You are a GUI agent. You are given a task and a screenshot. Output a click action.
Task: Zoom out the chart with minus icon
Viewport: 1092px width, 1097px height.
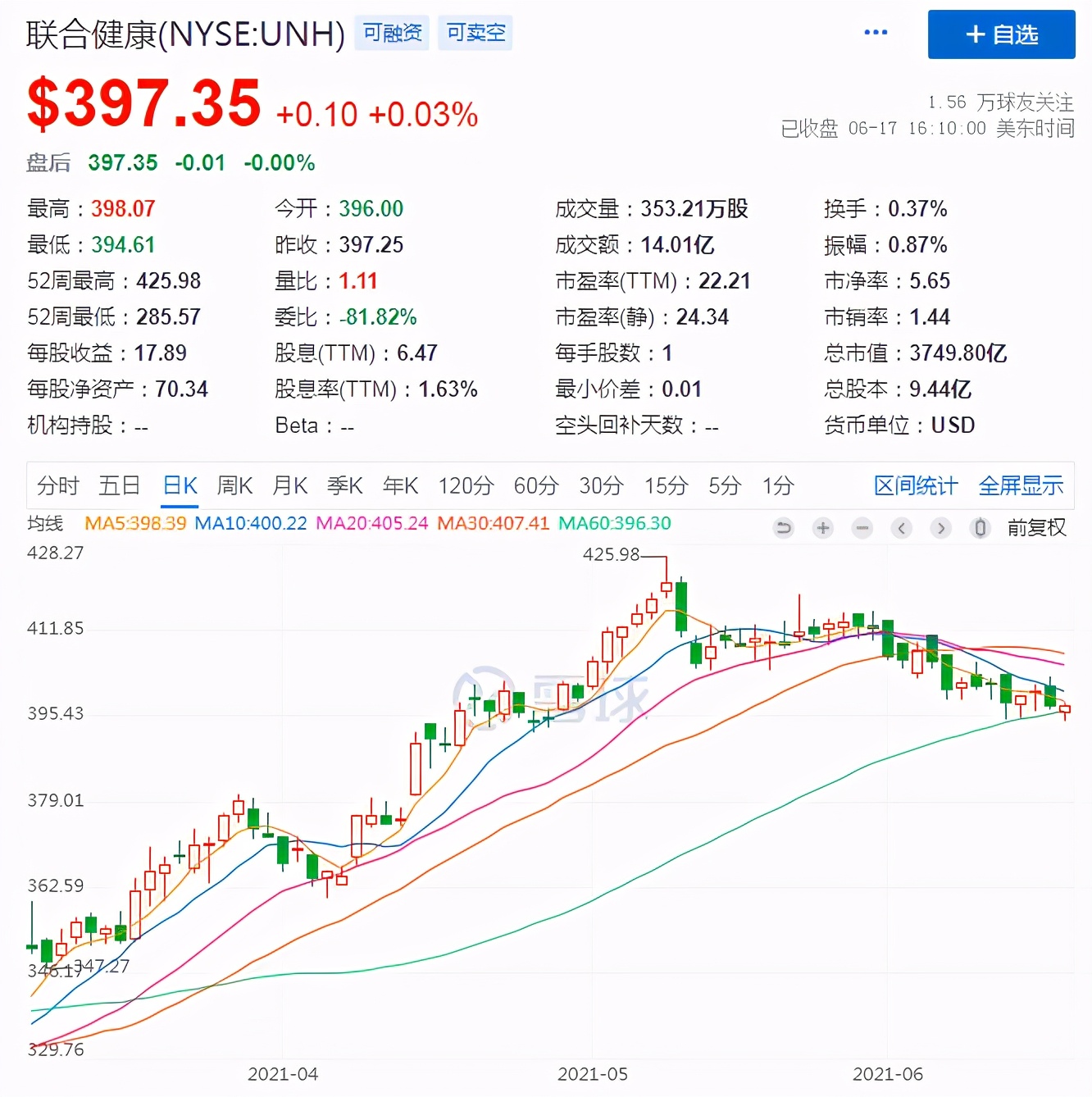coord(862,528)
